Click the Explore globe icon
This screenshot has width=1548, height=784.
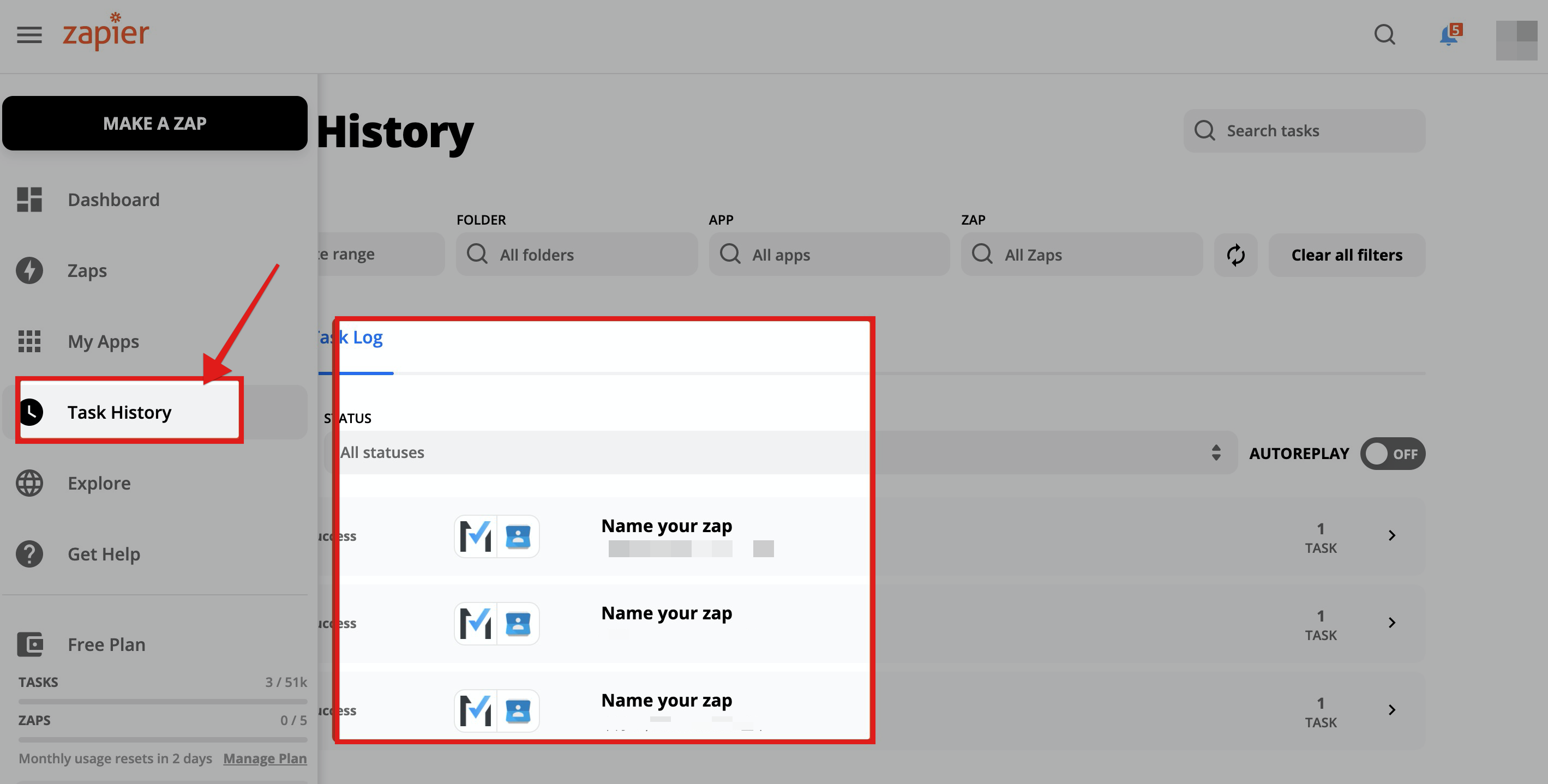point(29,483)
